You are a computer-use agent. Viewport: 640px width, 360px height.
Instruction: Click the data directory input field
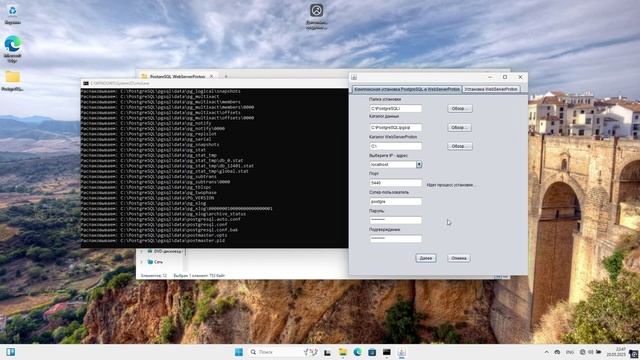click(x=396, y=127)
